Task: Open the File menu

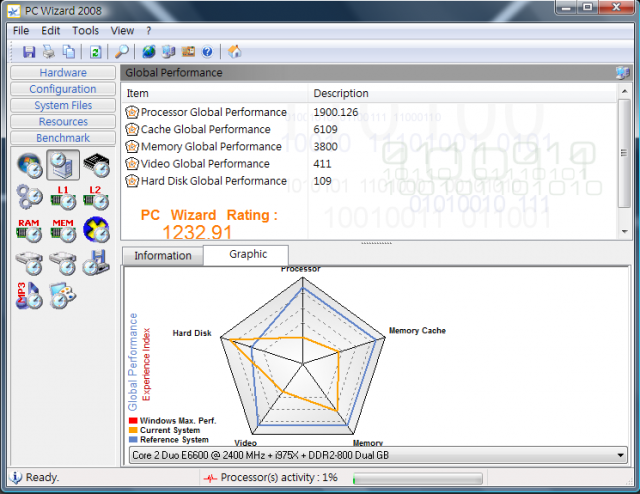Action: point(21,31)
